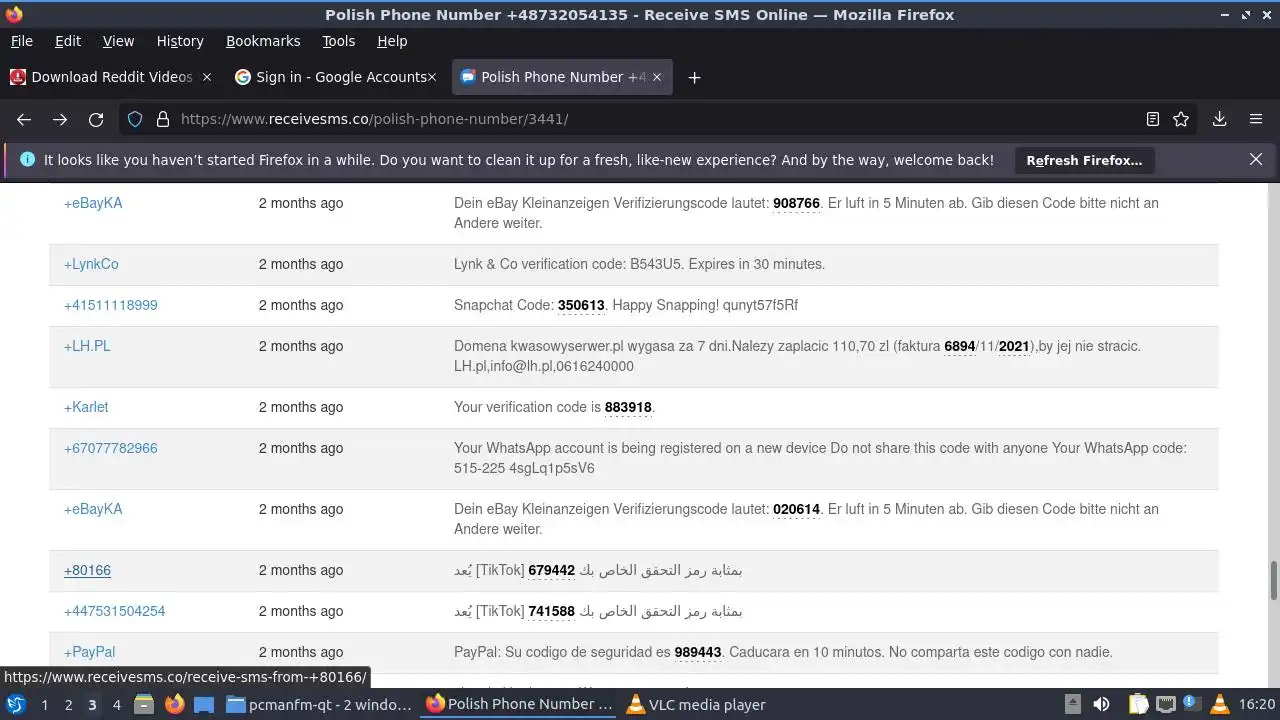
Task: Click the Refresh Firefox… button
Action: coord(1084,160)
